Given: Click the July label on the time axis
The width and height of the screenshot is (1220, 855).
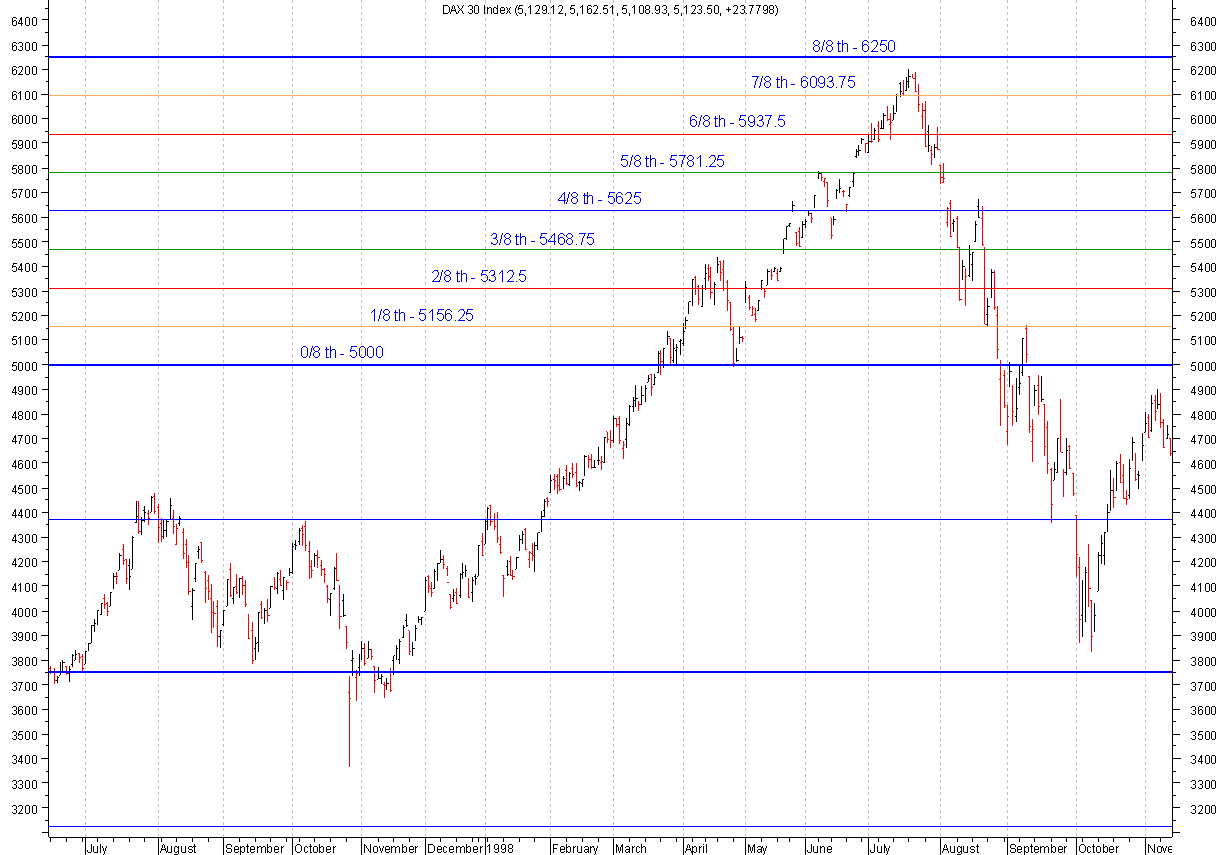Looking at the screenshot, I should tap(96, 847).
